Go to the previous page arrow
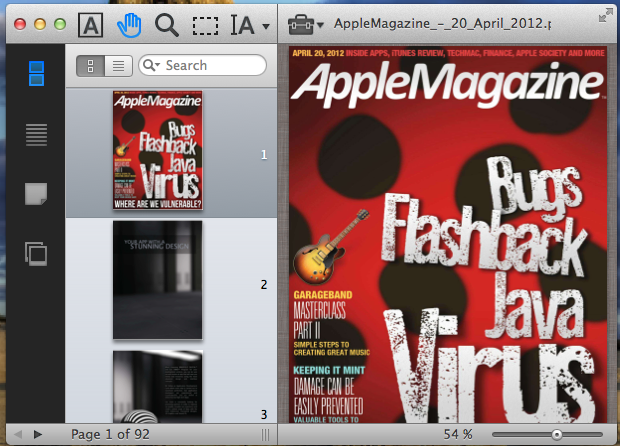 pos(18,435)
